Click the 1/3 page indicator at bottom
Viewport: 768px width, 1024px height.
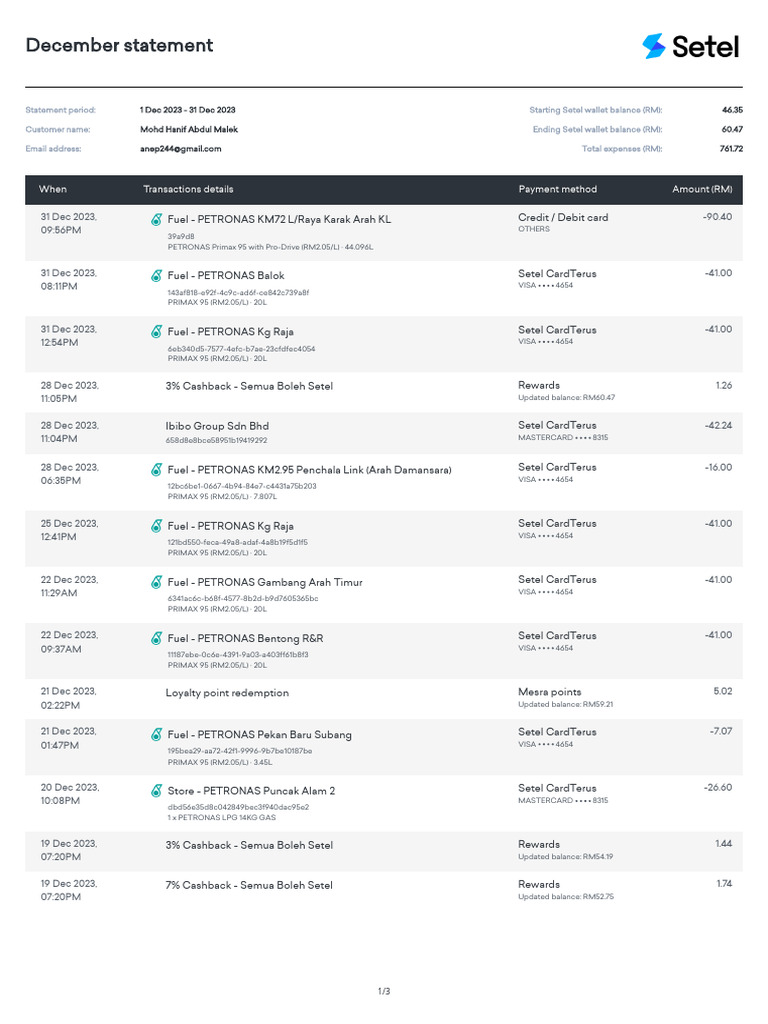click(384, 991)
